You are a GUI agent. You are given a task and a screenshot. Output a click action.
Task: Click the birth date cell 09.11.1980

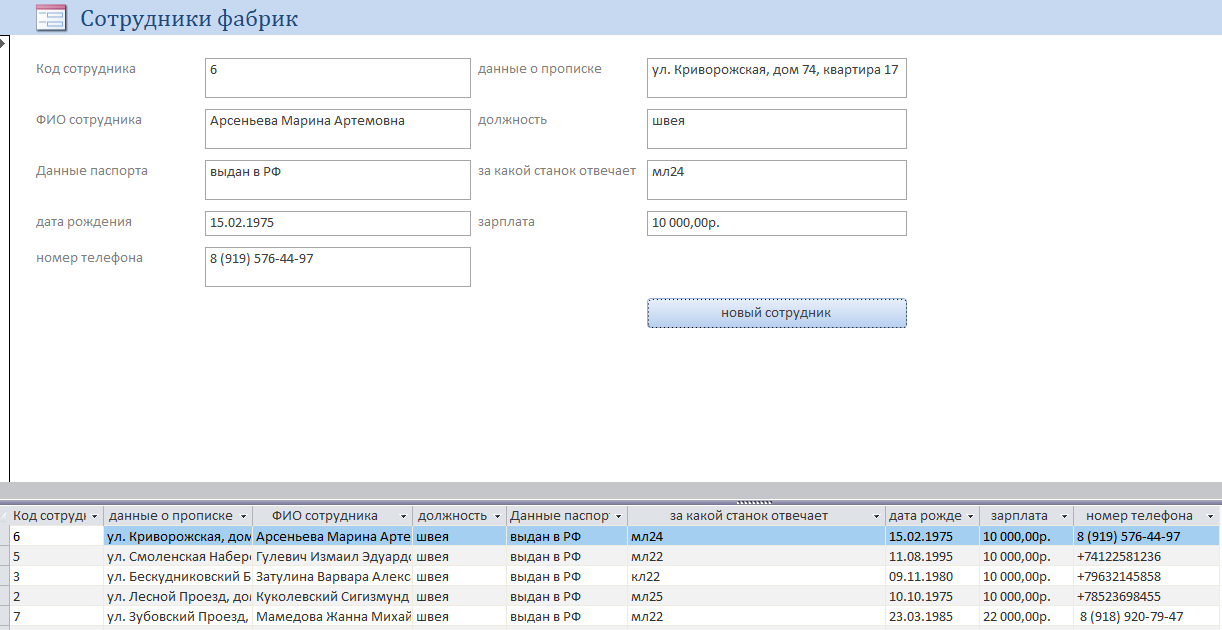click(933, 576)
